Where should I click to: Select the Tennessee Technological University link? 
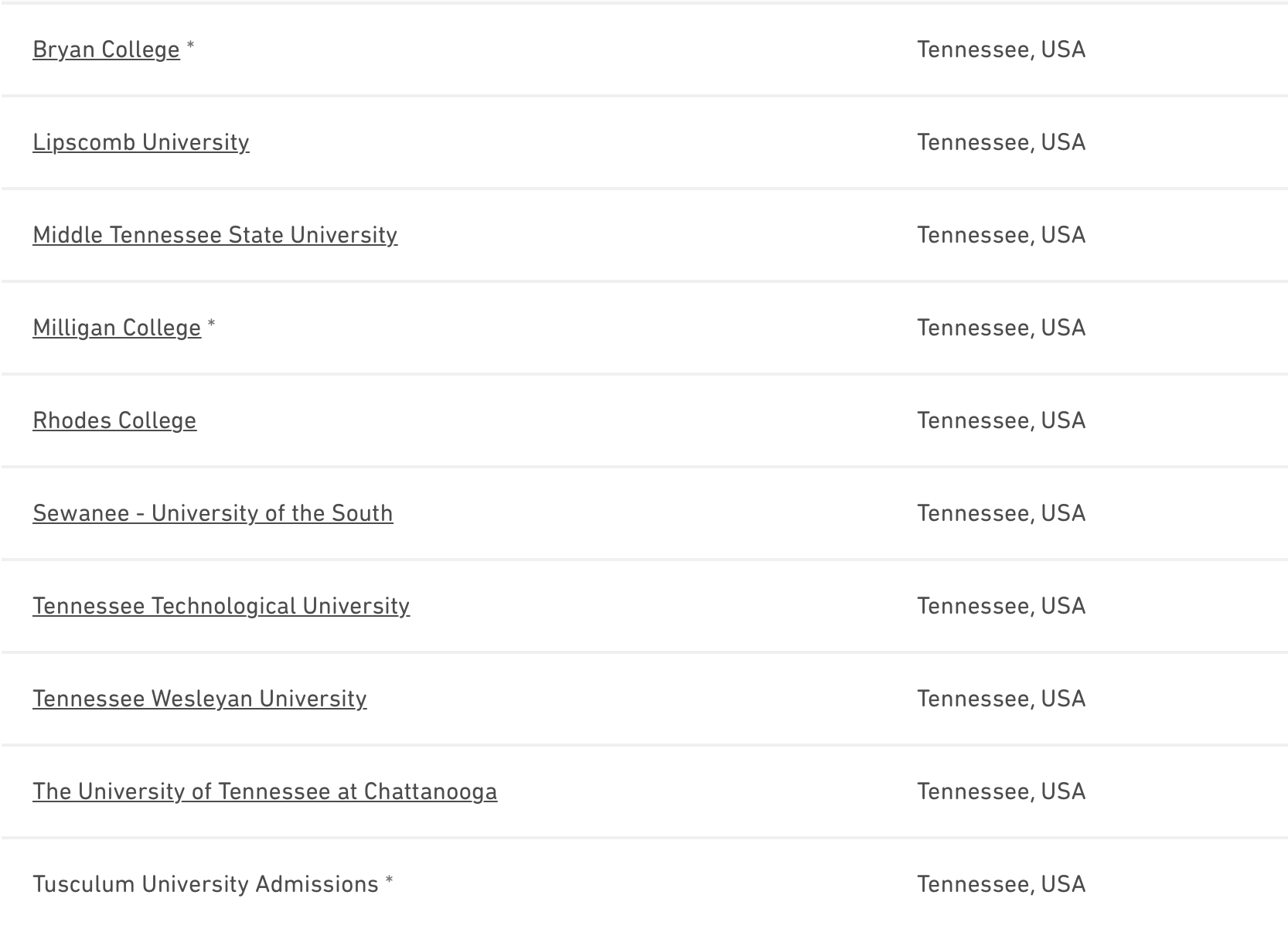[221, 606]
